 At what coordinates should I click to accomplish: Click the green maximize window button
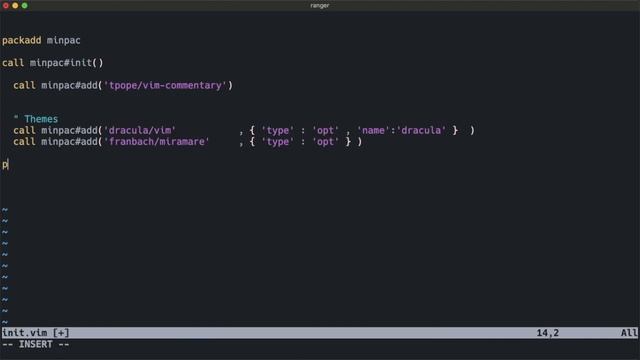pyautogui.click(x=24, y=5)
